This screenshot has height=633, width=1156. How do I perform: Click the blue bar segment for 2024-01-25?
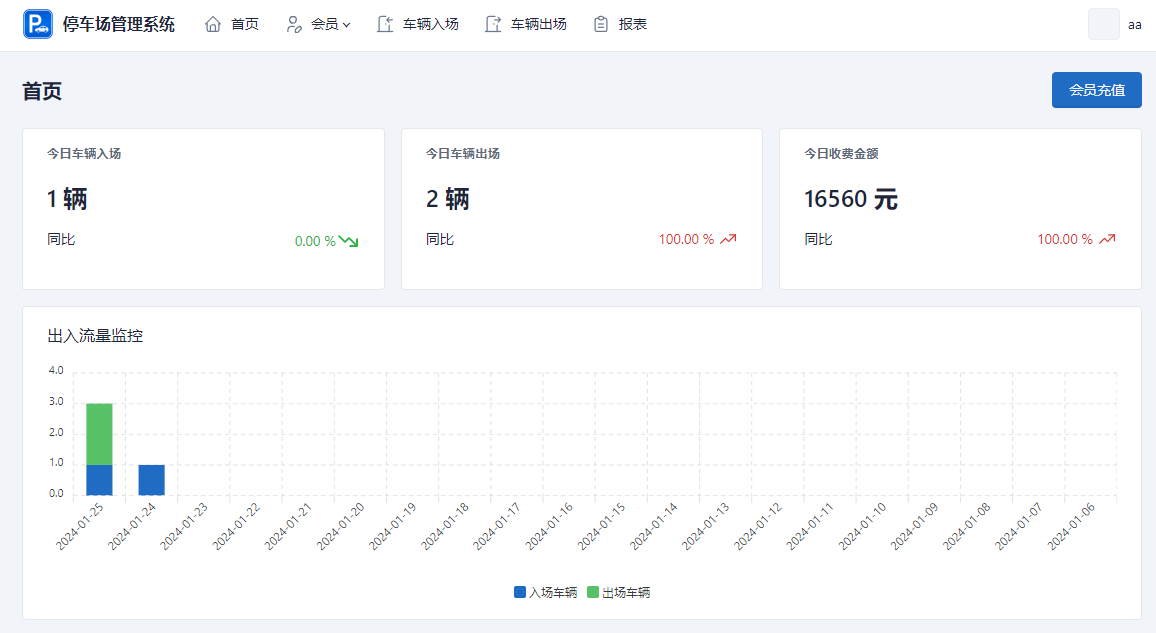click(100, 480)
